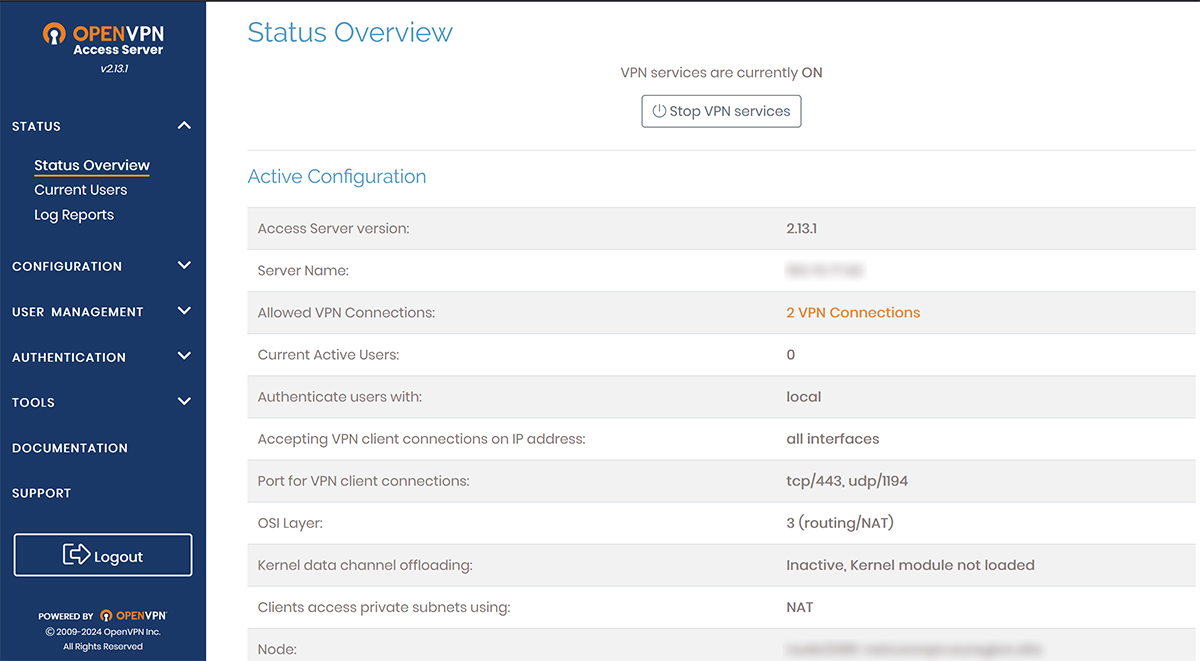This screenshot has height=661, width=1200.
Task: Click the Active Configuration heading
Action: [337, 177]
